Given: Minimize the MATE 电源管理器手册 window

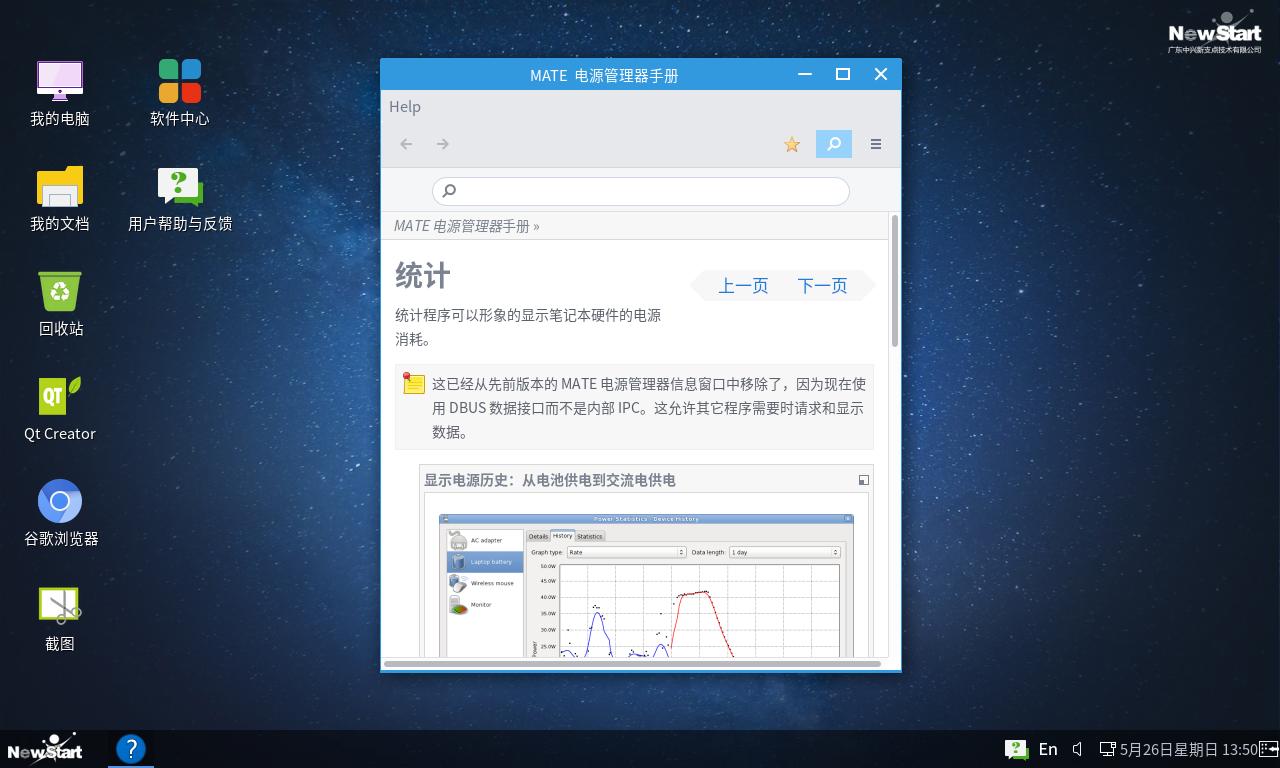Looking at the screenshot, I should click(805, 74).
